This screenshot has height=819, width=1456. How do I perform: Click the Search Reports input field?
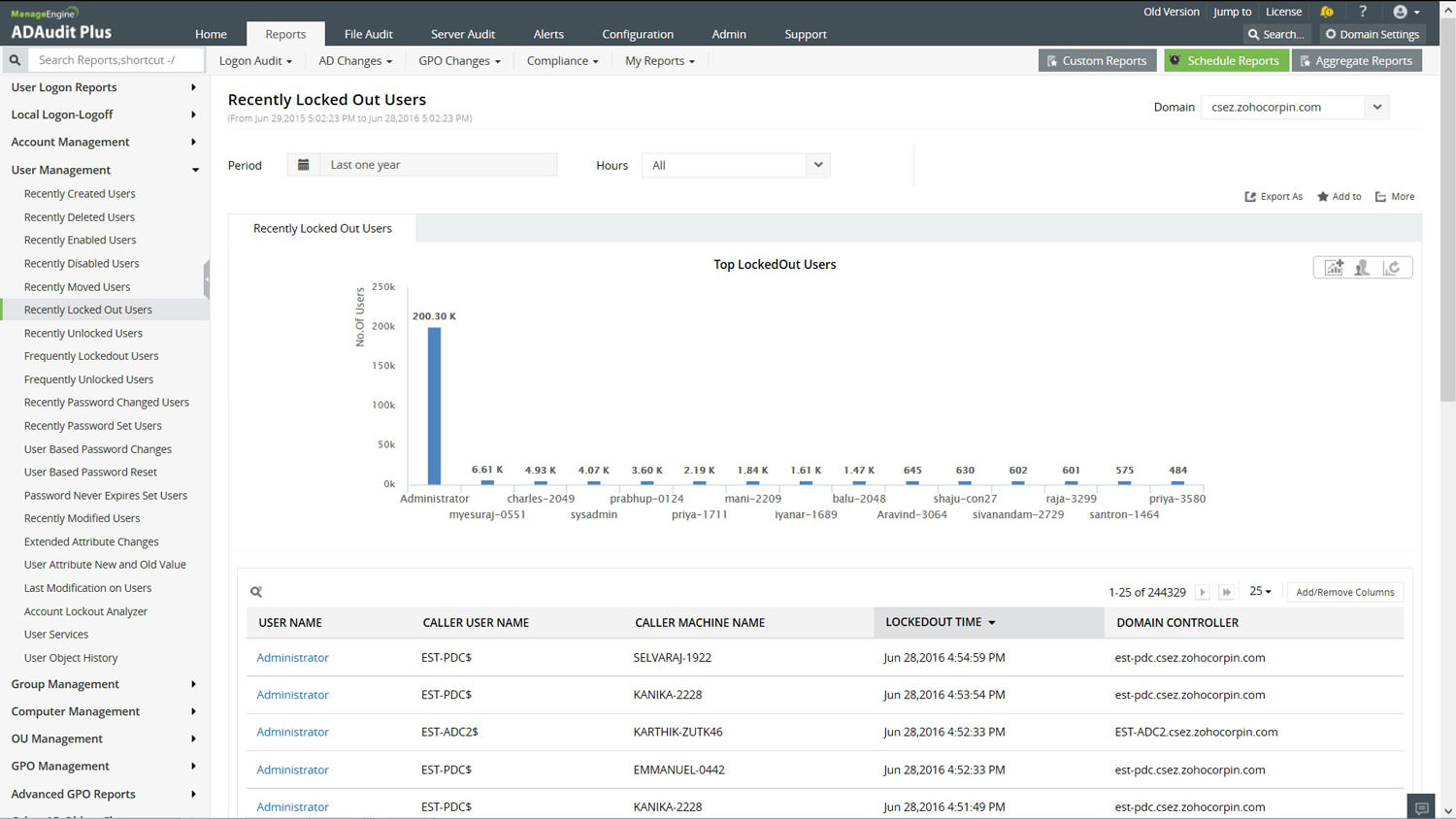pyautogui.click(x=115, y=60)
